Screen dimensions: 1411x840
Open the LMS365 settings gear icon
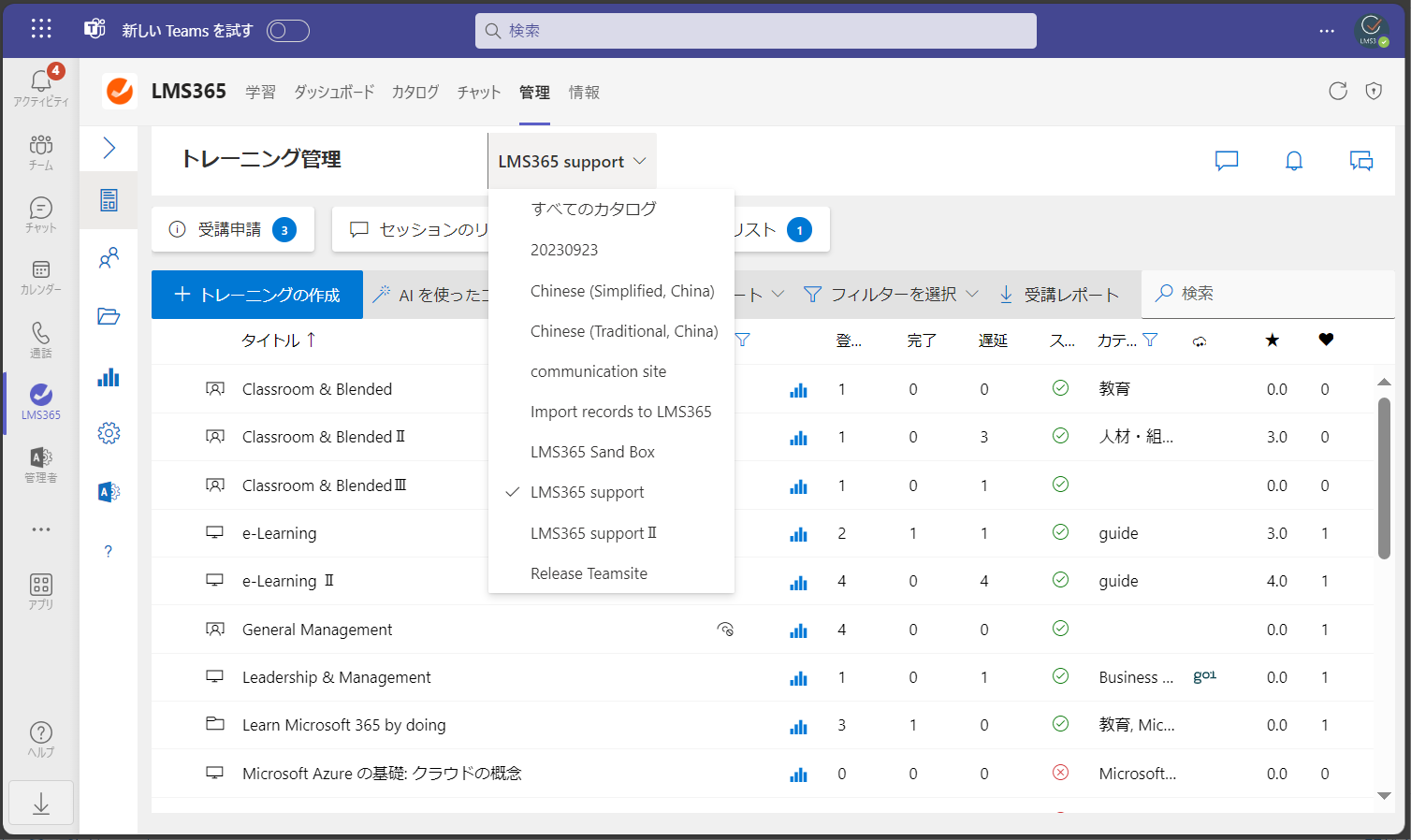pyautogui.click(x=109, y=433)
